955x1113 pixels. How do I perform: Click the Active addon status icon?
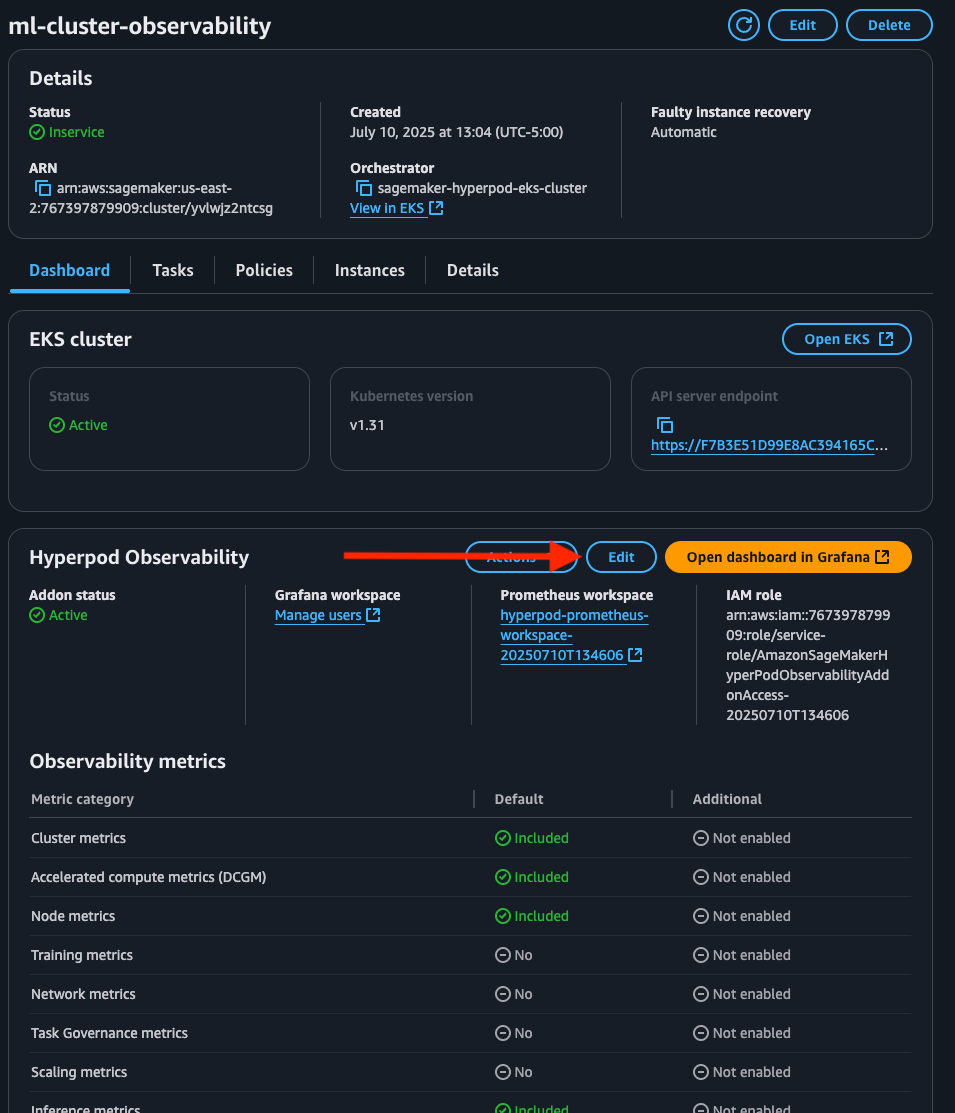[x=37, y=615]
